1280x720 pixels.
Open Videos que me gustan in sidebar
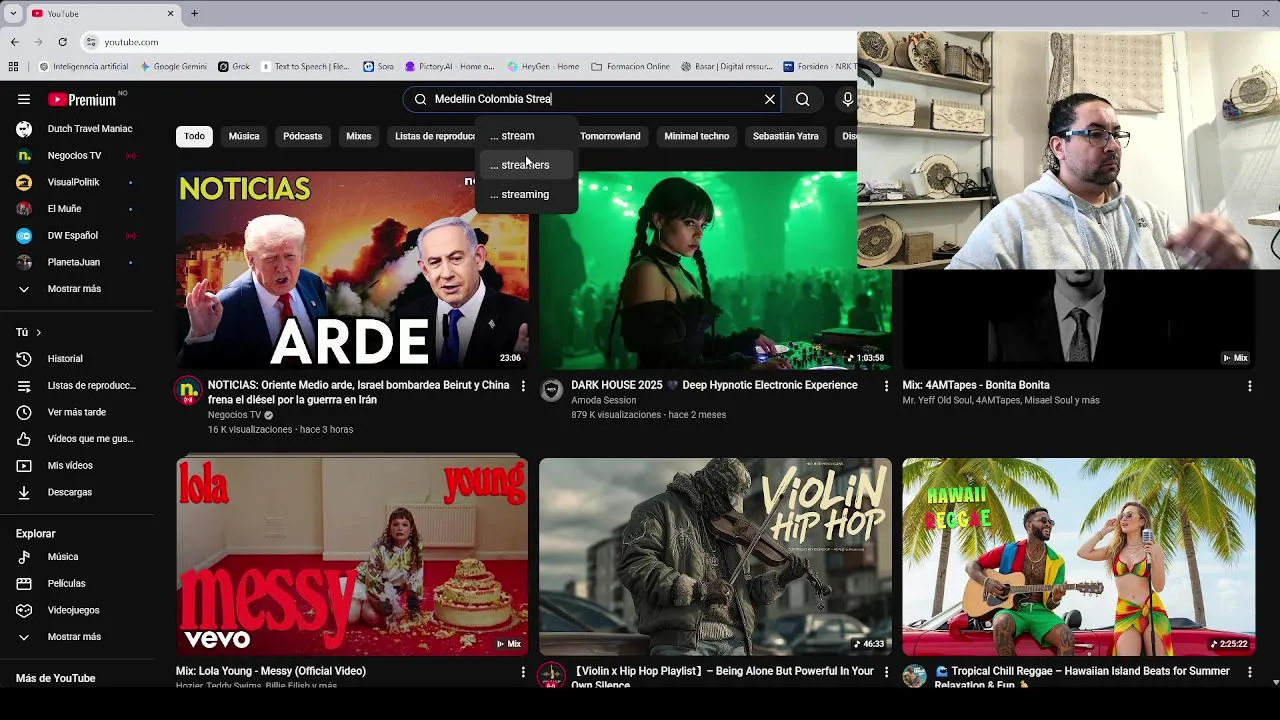tap(76, 439)
